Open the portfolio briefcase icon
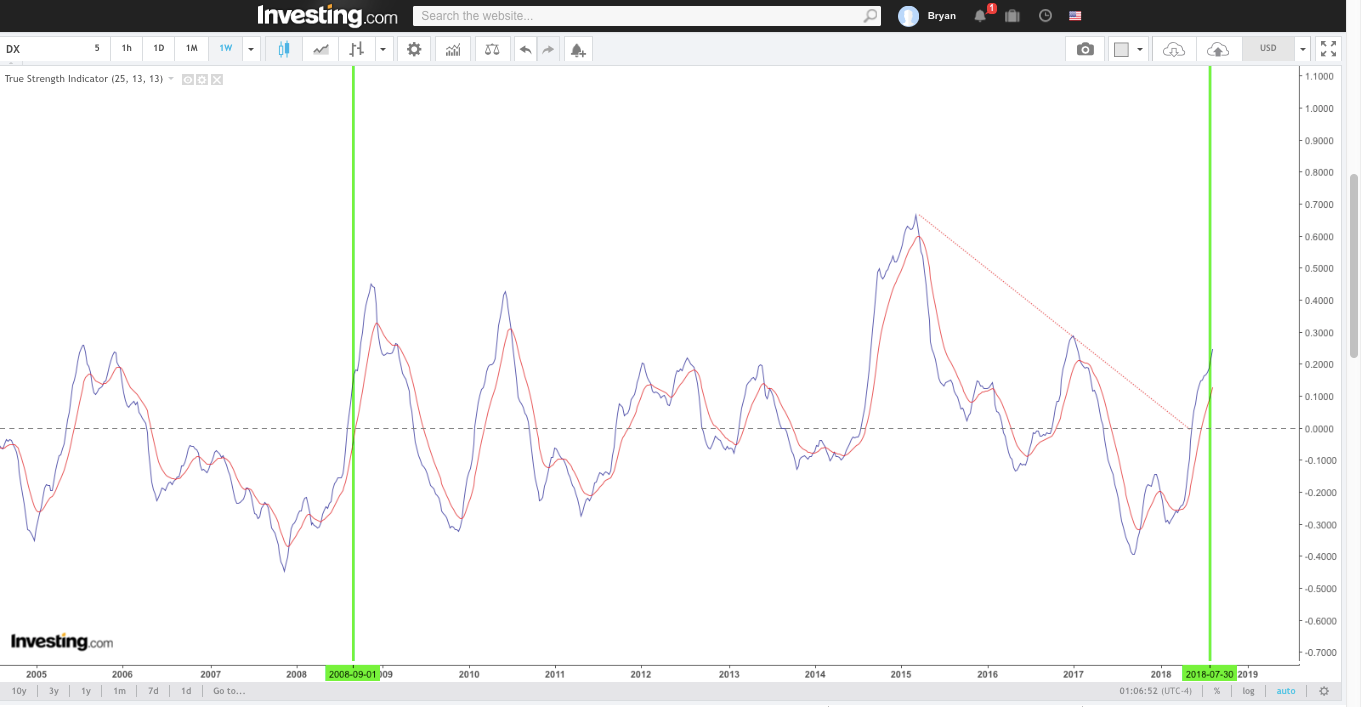Screen dimensions: 1361x707 coord(1012,16)
